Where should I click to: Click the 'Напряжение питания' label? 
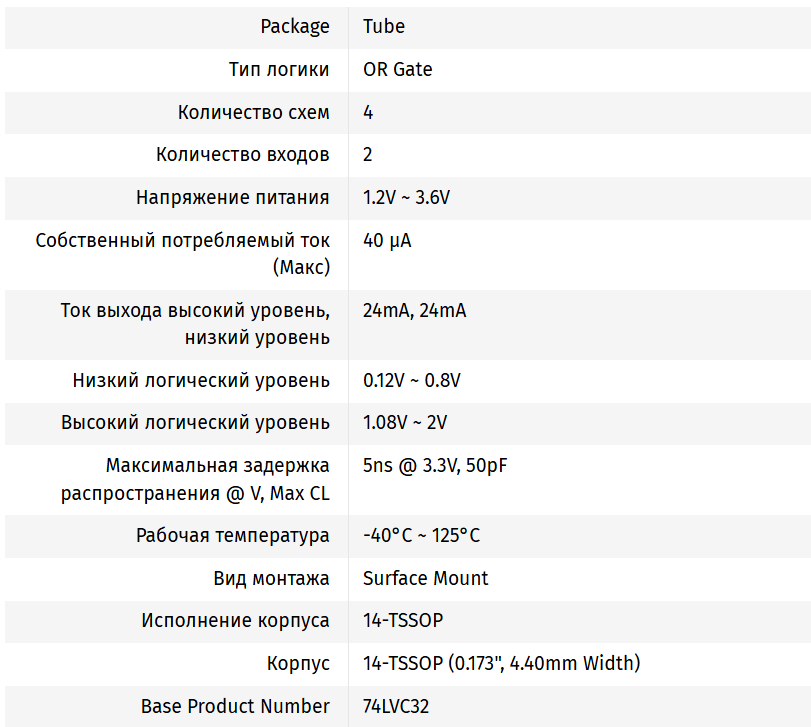232,198
